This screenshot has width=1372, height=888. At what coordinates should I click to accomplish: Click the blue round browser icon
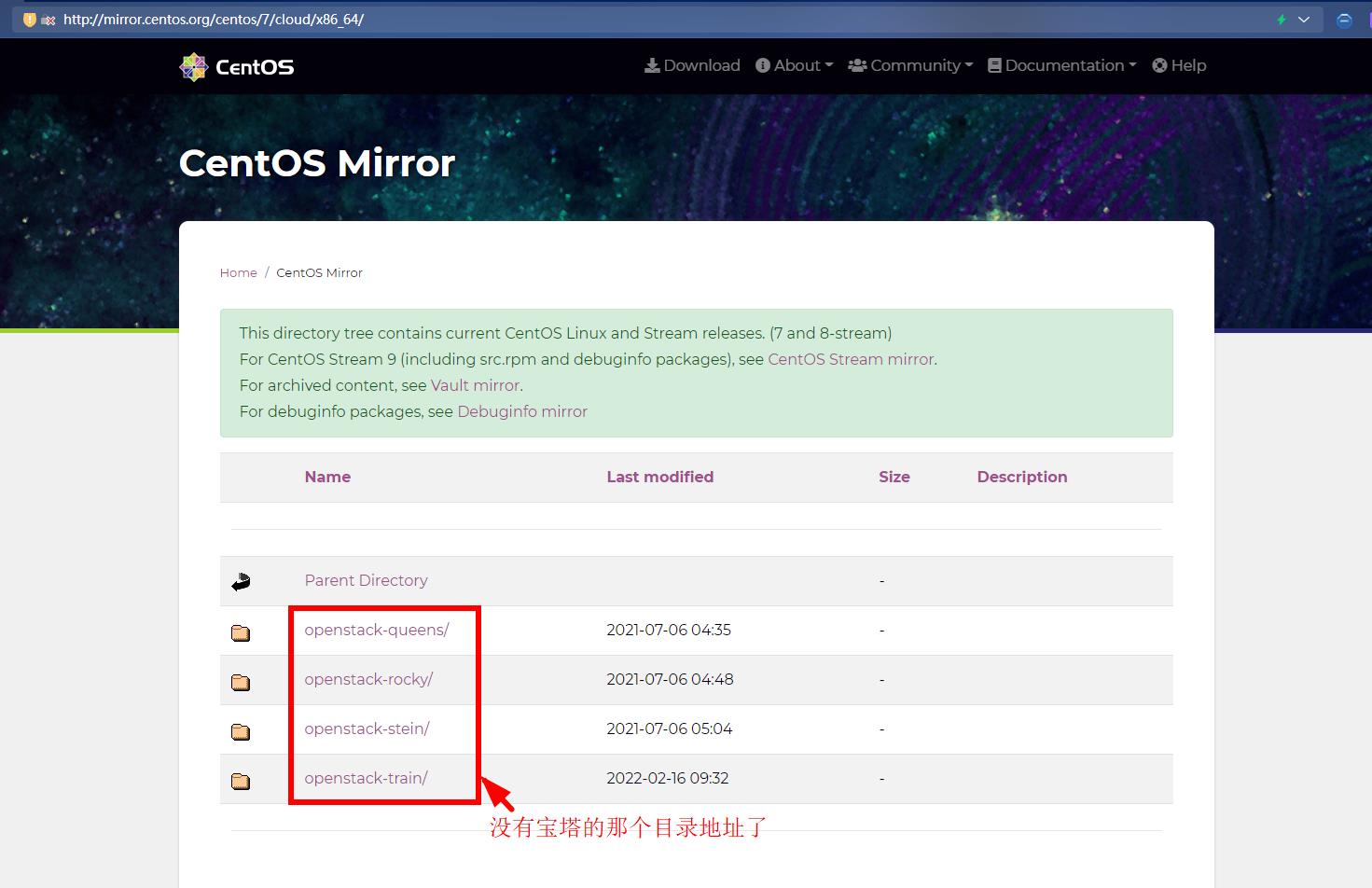1344,20
